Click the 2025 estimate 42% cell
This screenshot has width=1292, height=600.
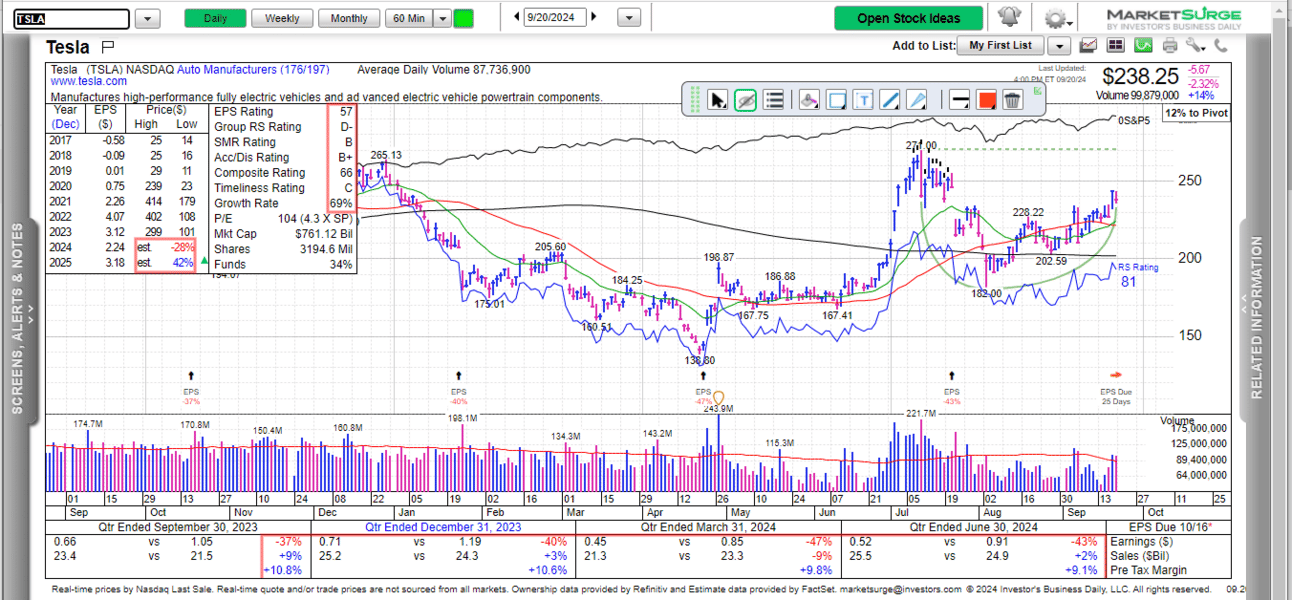tap(181, 264)
